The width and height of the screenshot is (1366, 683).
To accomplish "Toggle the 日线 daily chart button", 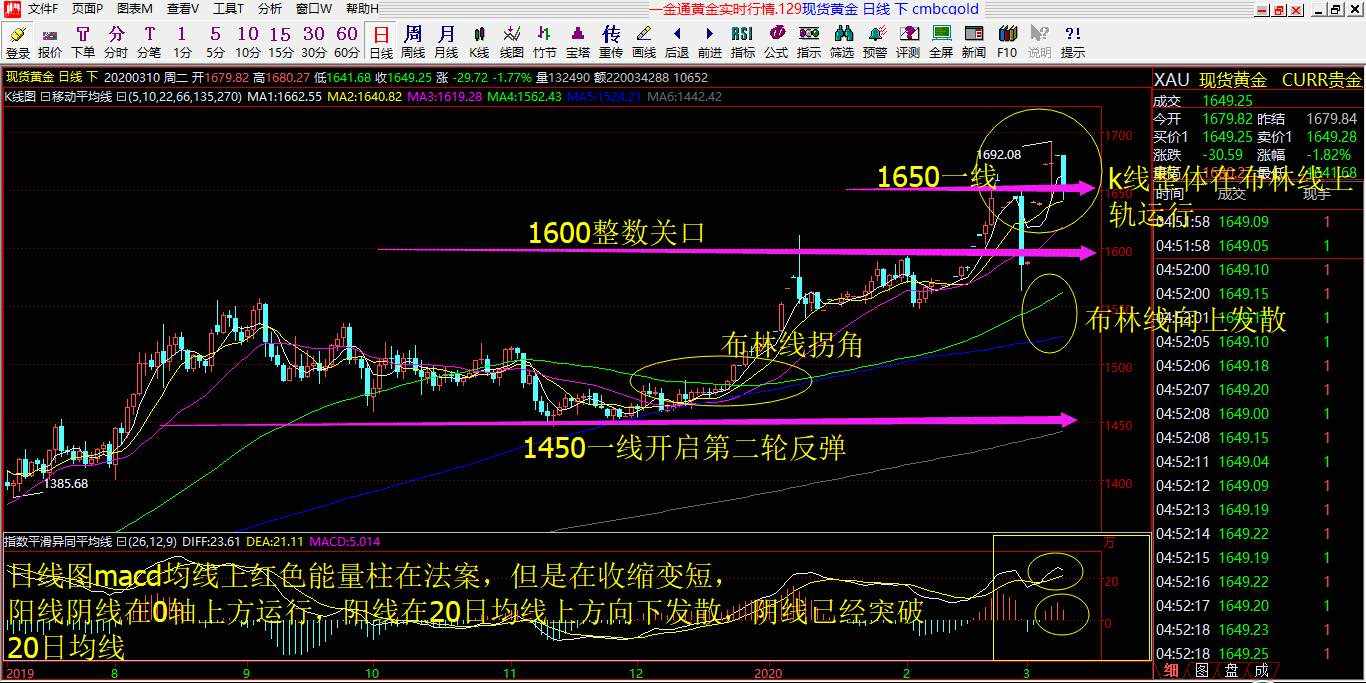I will 381,41.
